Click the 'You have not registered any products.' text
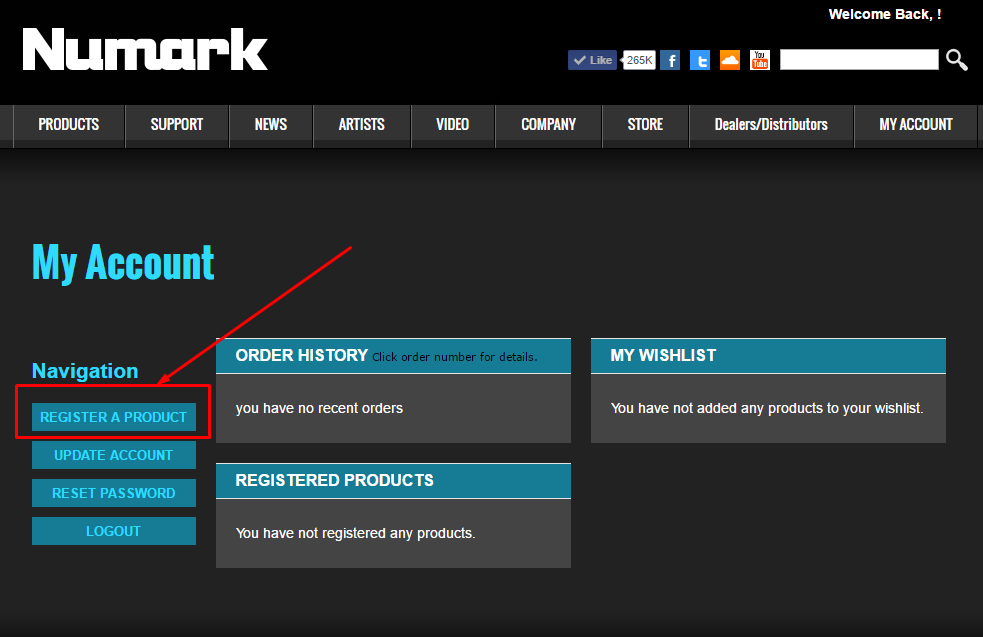 point(355,533)
